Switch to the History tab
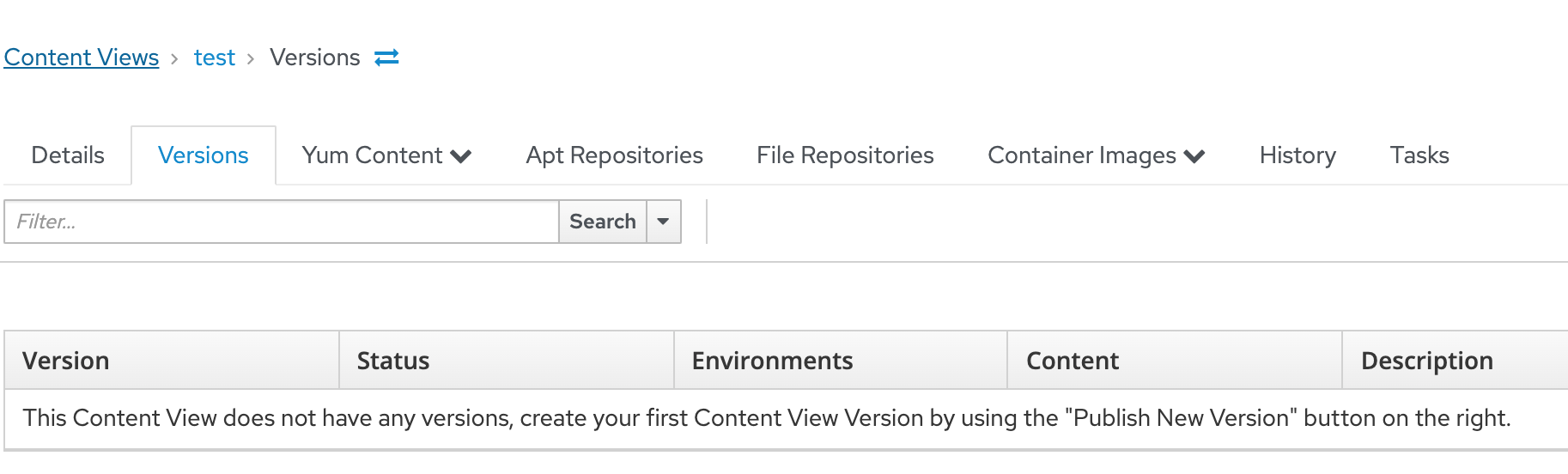The height and width of the screenshot is (474, 1568). pyautogui.click(x=1298, y=155)
